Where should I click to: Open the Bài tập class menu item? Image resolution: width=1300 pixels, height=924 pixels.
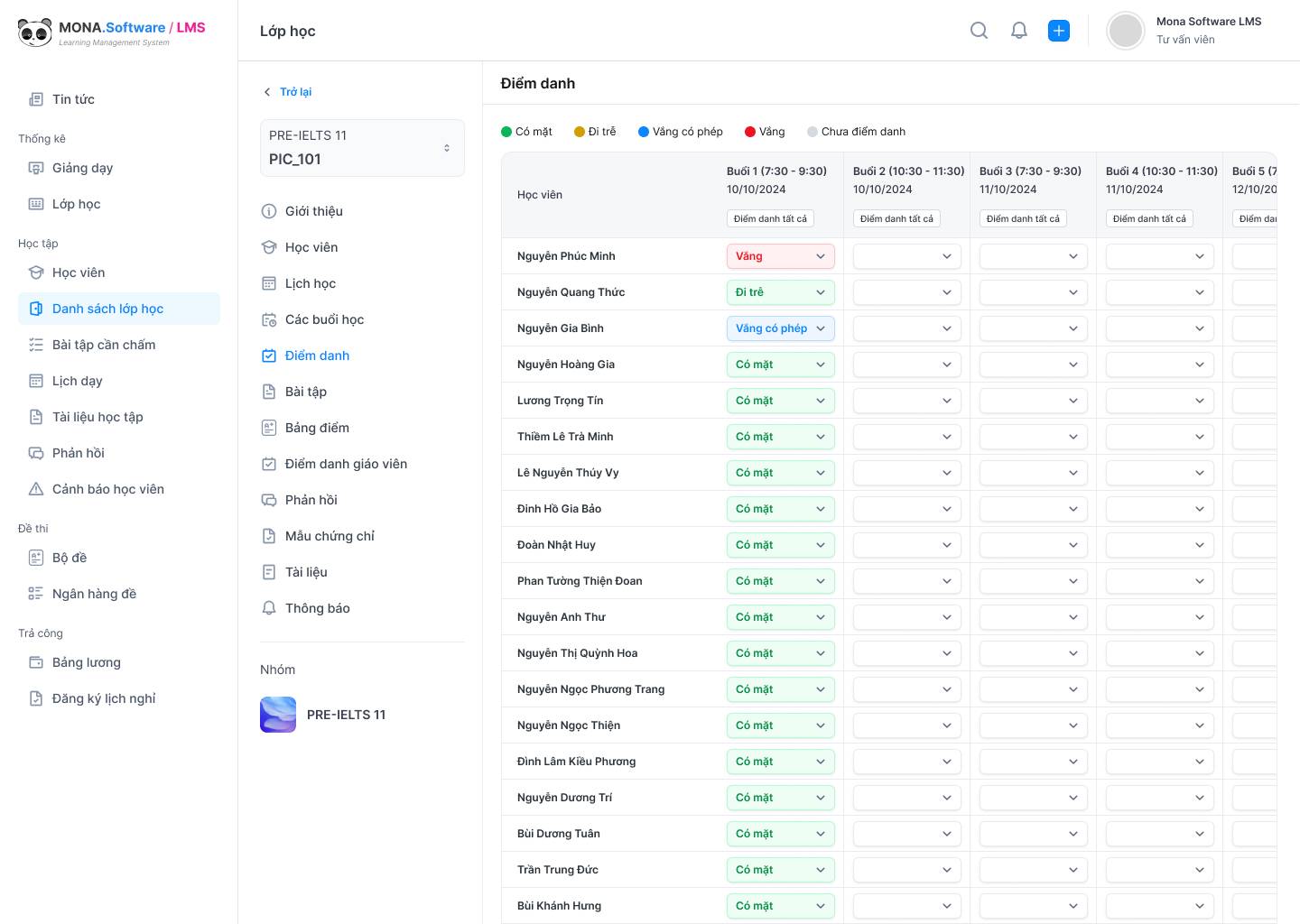[294, 392]
